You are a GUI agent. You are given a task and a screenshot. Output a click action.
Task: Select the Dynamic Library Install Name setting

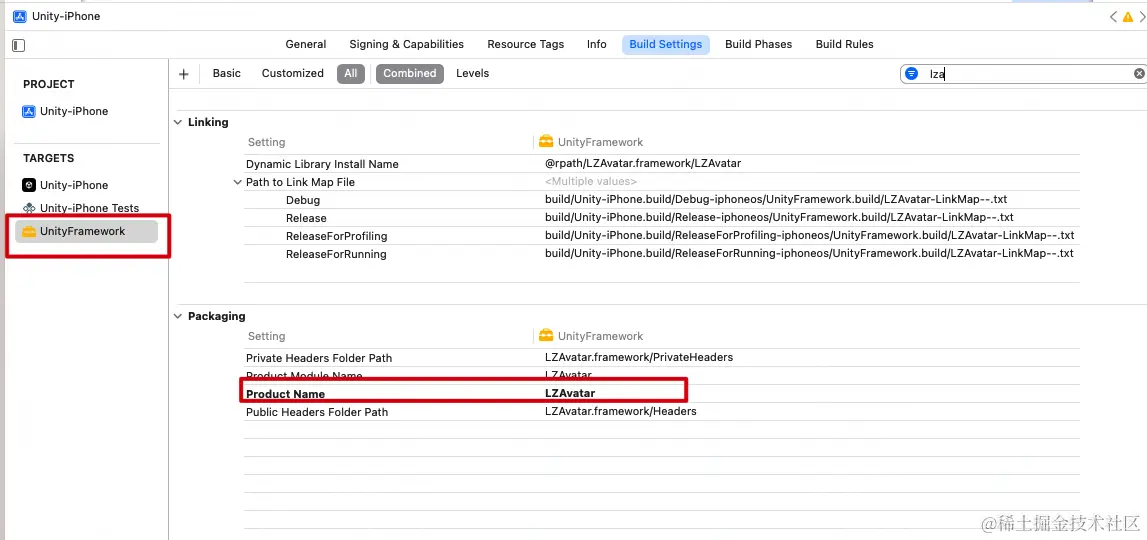[322, 164]
